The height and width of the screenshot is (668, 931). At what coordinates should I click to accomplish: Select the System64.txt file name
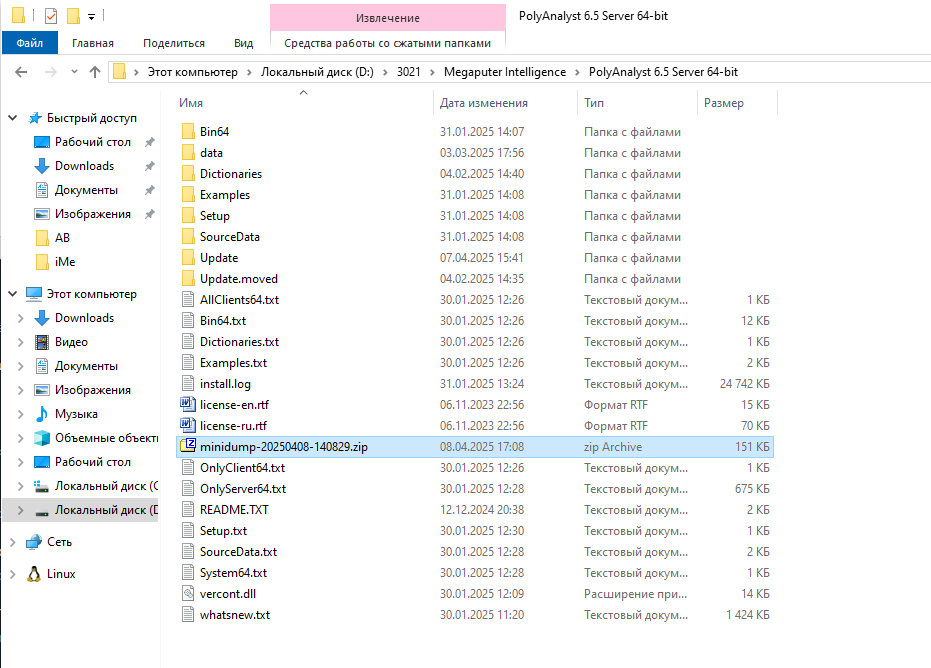pos(233,572)
